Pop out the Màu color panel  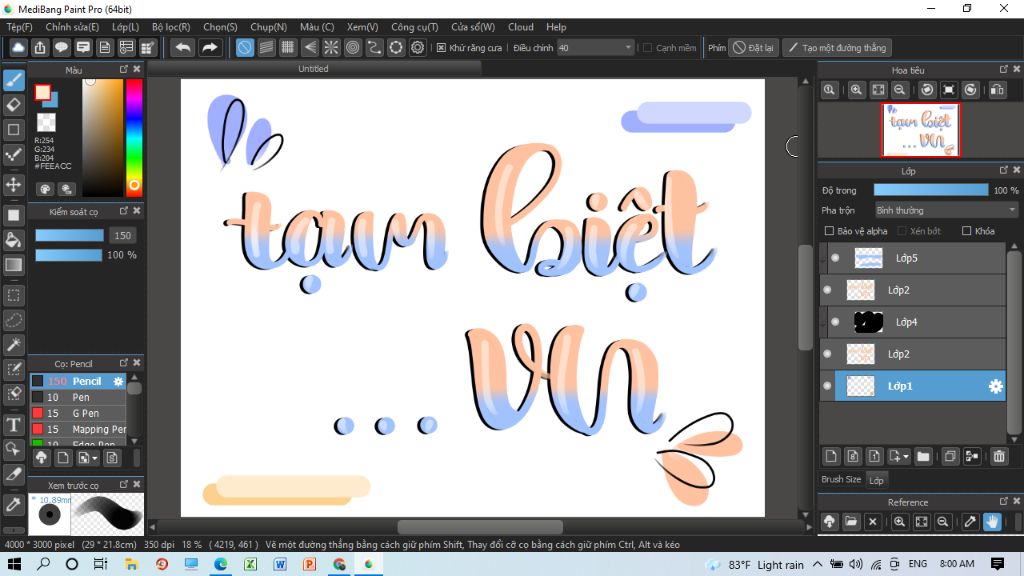coord(123,69)
